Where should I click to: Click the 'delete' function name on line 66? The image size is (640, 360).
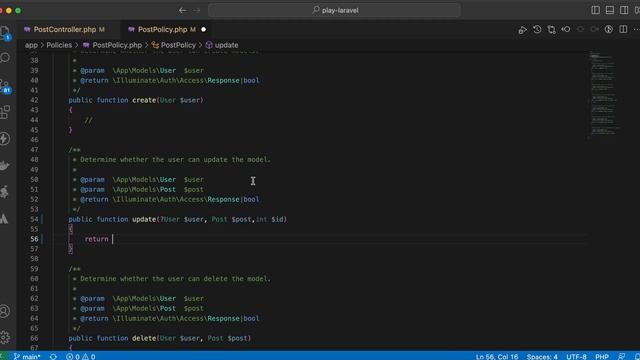(144, 338)
